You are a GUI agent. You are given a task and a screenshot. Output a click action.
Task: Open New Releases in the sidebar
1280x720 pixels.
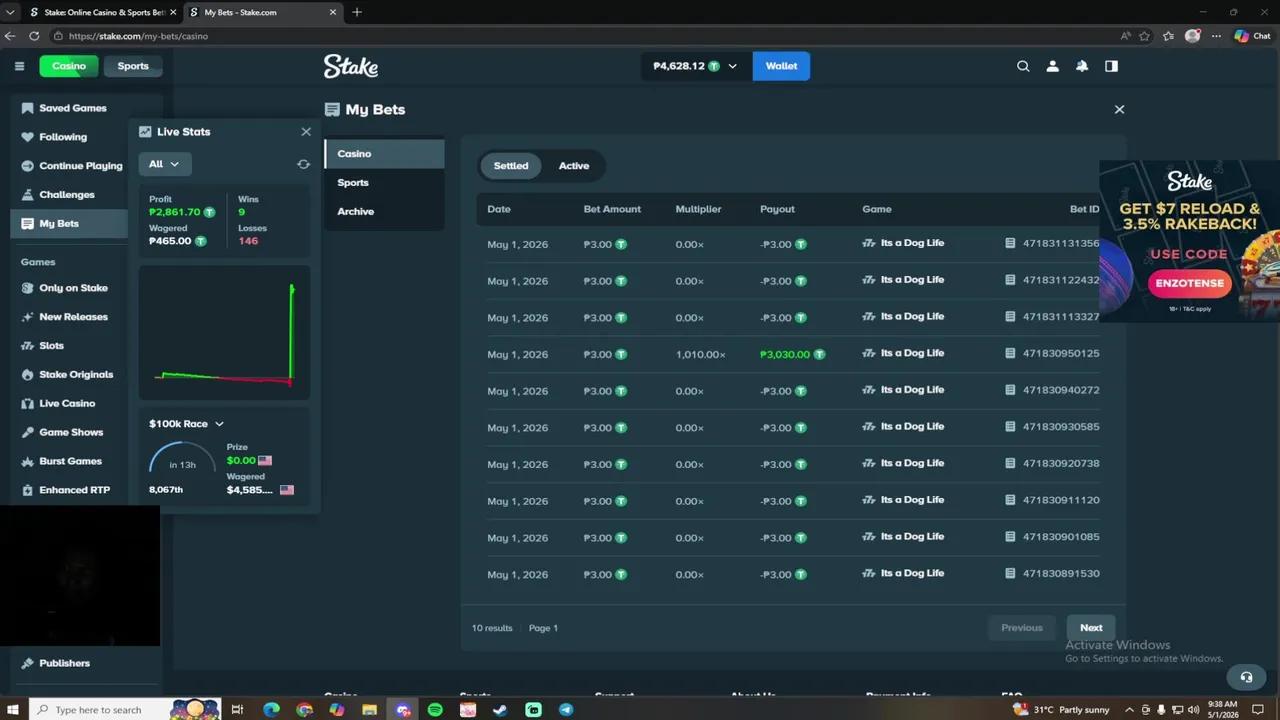(x=73, y=317)
